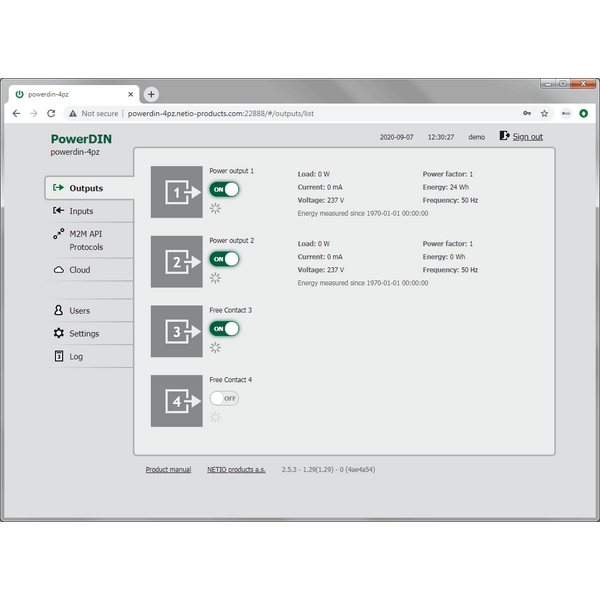Click the browser address bar

click(300, 114)
